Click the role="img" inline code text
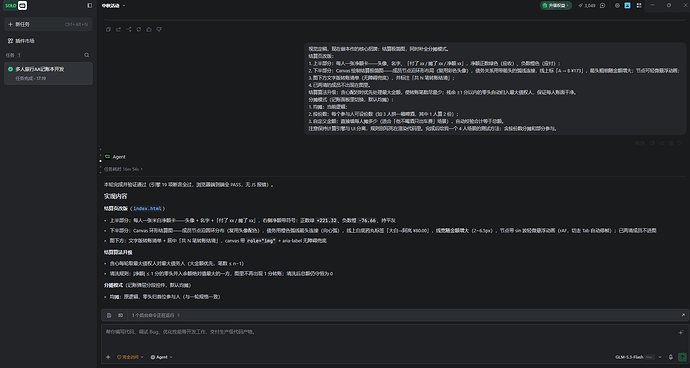 (x=261, y=241)
